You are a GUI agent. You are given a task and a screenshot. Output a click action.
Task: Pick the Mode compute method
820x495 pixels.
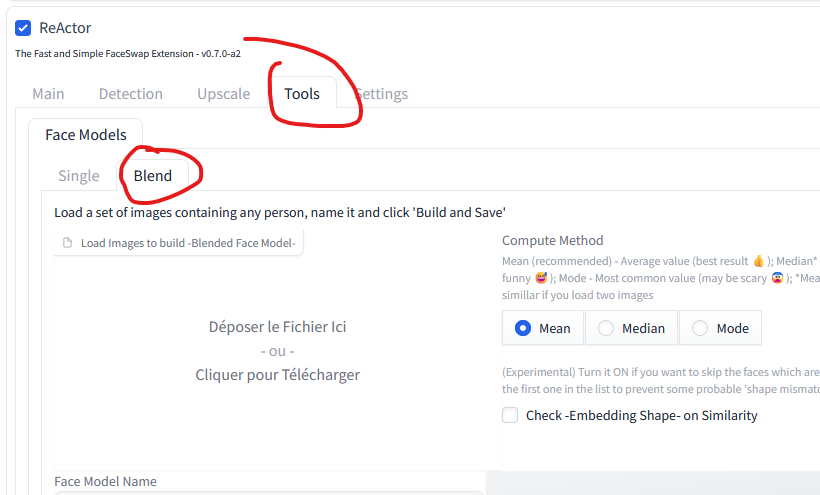pyautogui.click(x=720, y=328)
